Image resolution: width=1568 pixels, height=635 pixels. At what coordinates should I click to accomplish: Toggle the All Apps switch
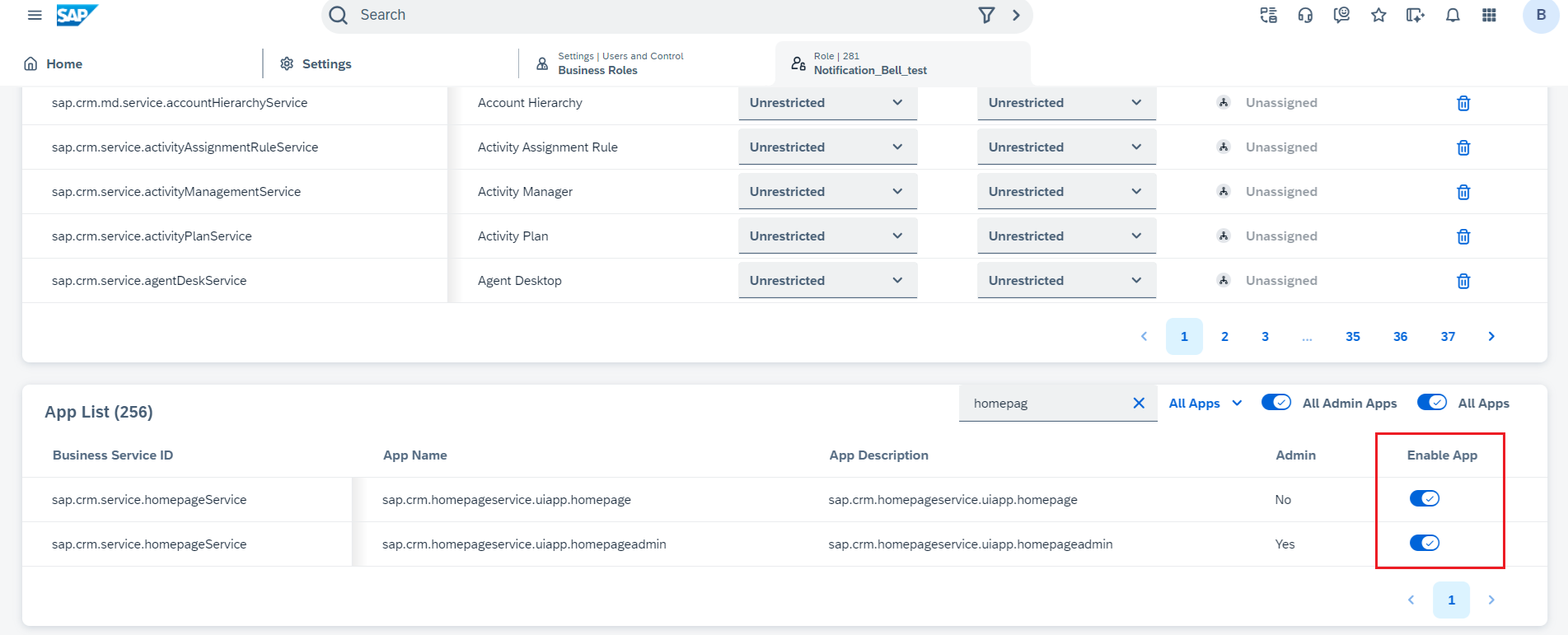1432,403
